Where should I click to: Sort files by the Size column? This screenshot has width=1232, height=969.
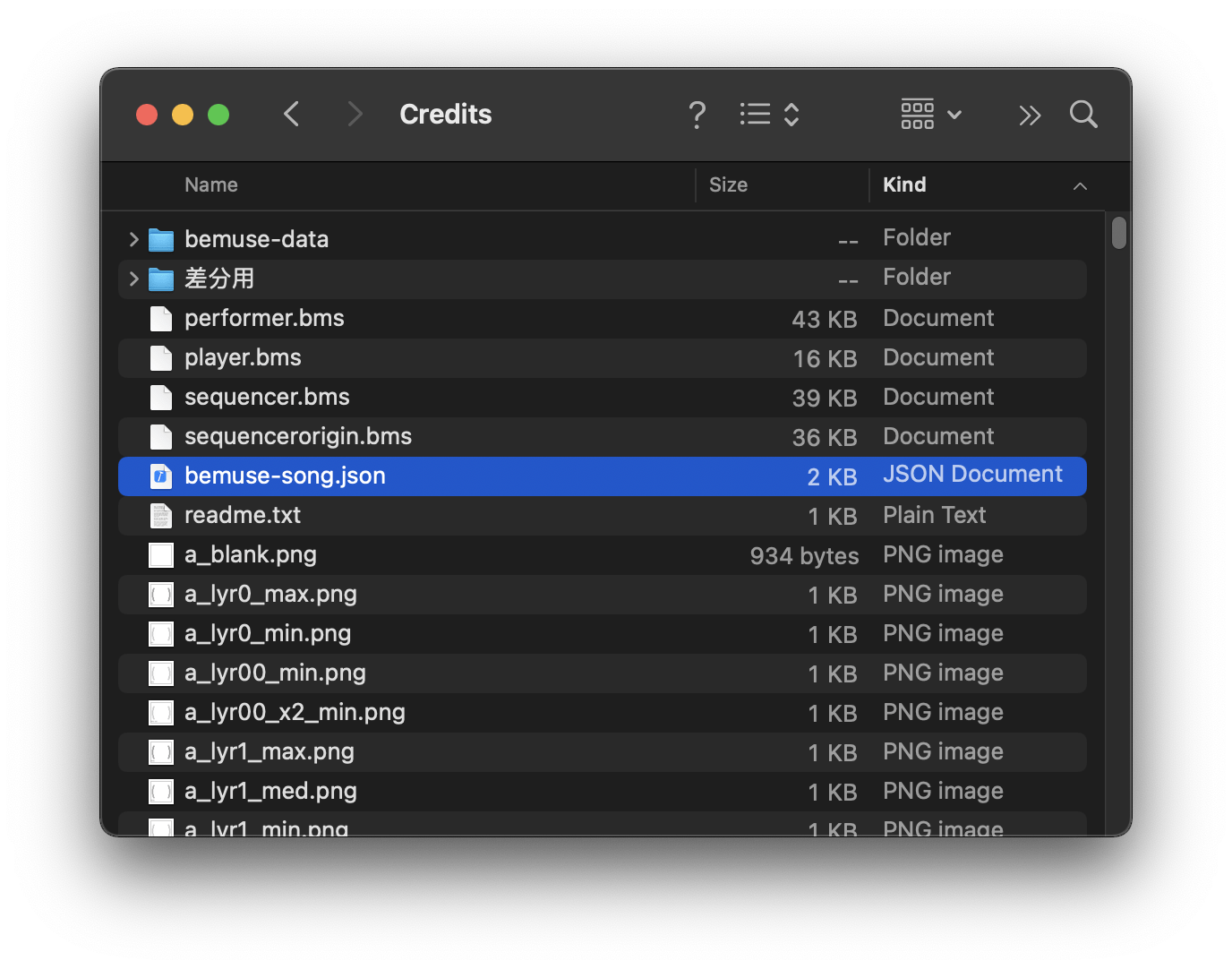pyautogui.click(x=728, y=184)
